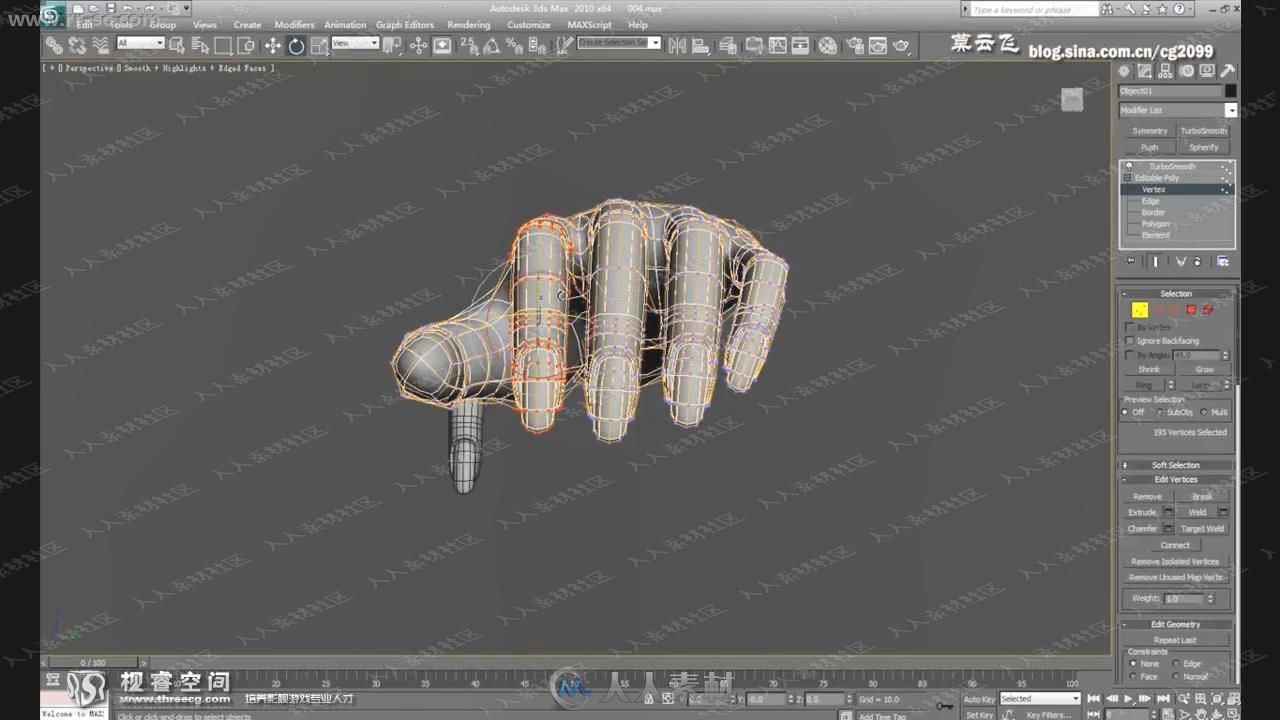This screenshot has height=720, width=1280.
Task: Click the Render Production teapot icon
Action: click(x=901, y=46)
